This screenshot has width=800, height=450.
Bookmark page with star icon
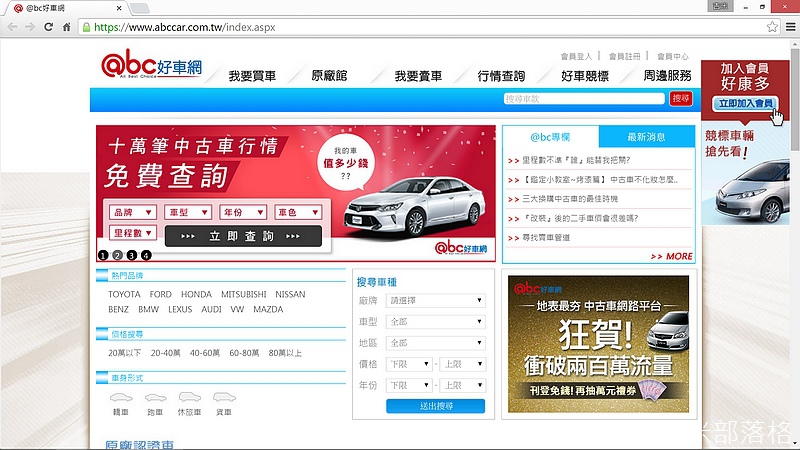pos(772,27)
